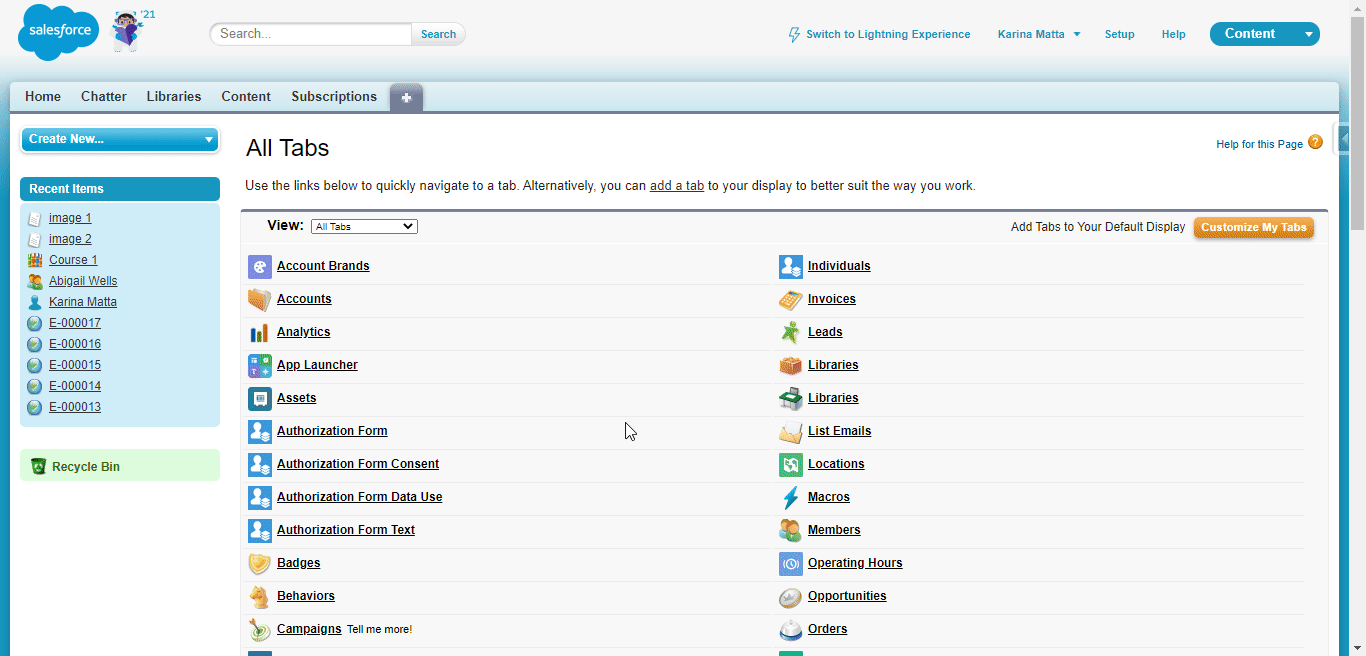This screenshot has height=656, width=1366.
Task: Click the Salesforce cloud logo
Action: point(58,32)
